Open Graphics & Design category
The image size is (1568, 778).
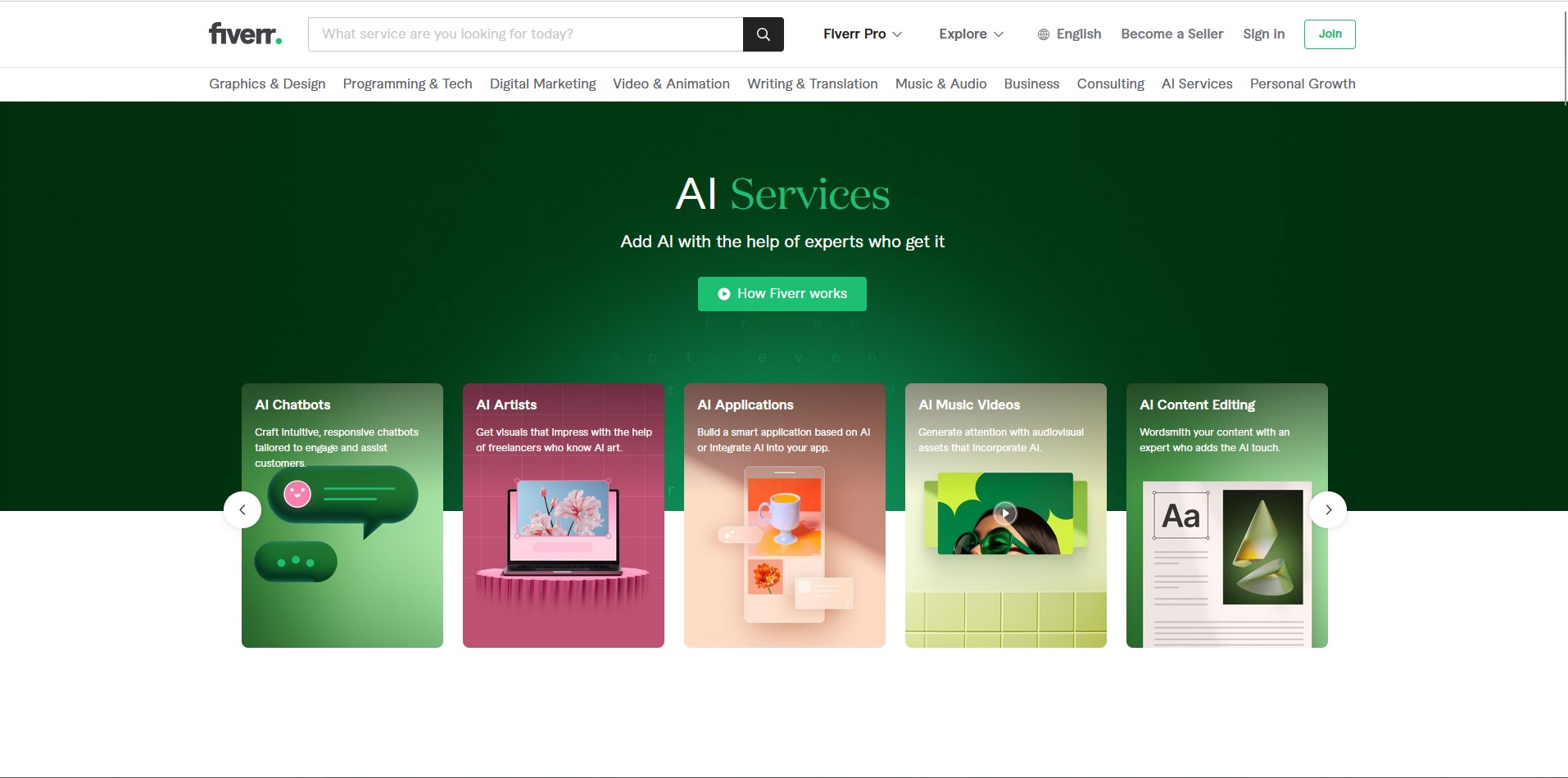point(267,84)
